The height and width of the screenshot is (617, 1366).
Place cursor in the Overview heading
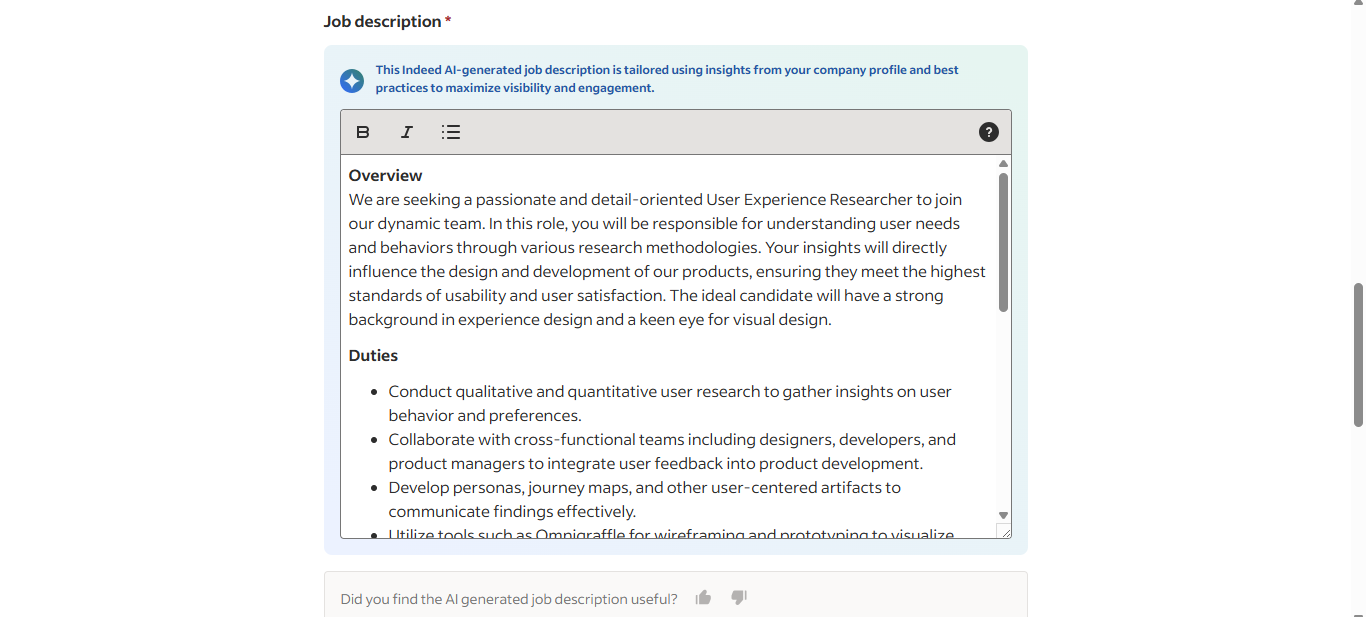point(386,176)
